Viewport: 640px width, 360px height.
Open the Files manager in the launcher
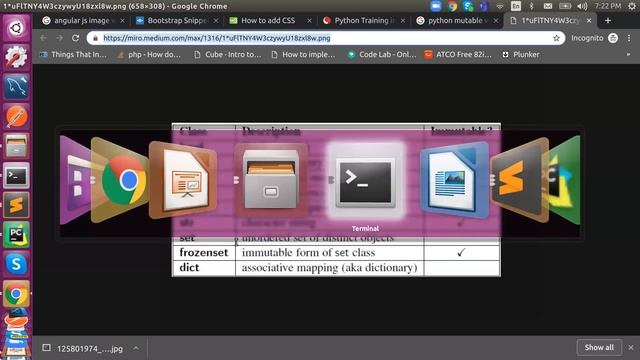tap(16, 146)
